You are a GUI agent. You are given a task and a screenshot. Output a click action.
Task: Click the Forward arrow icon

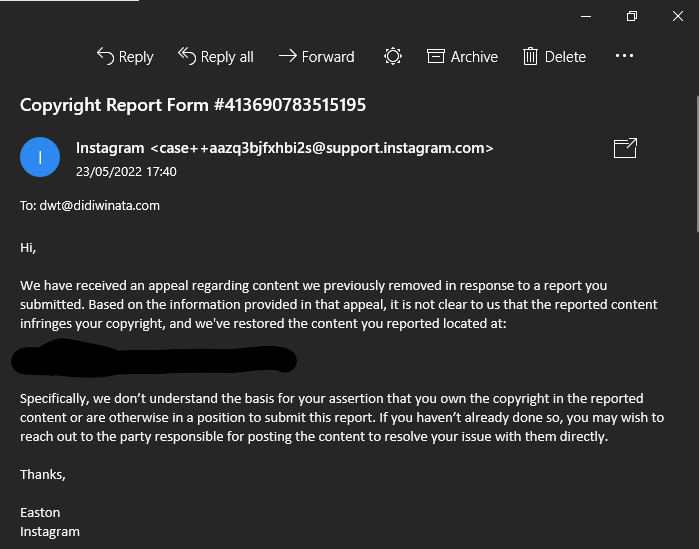288,56
